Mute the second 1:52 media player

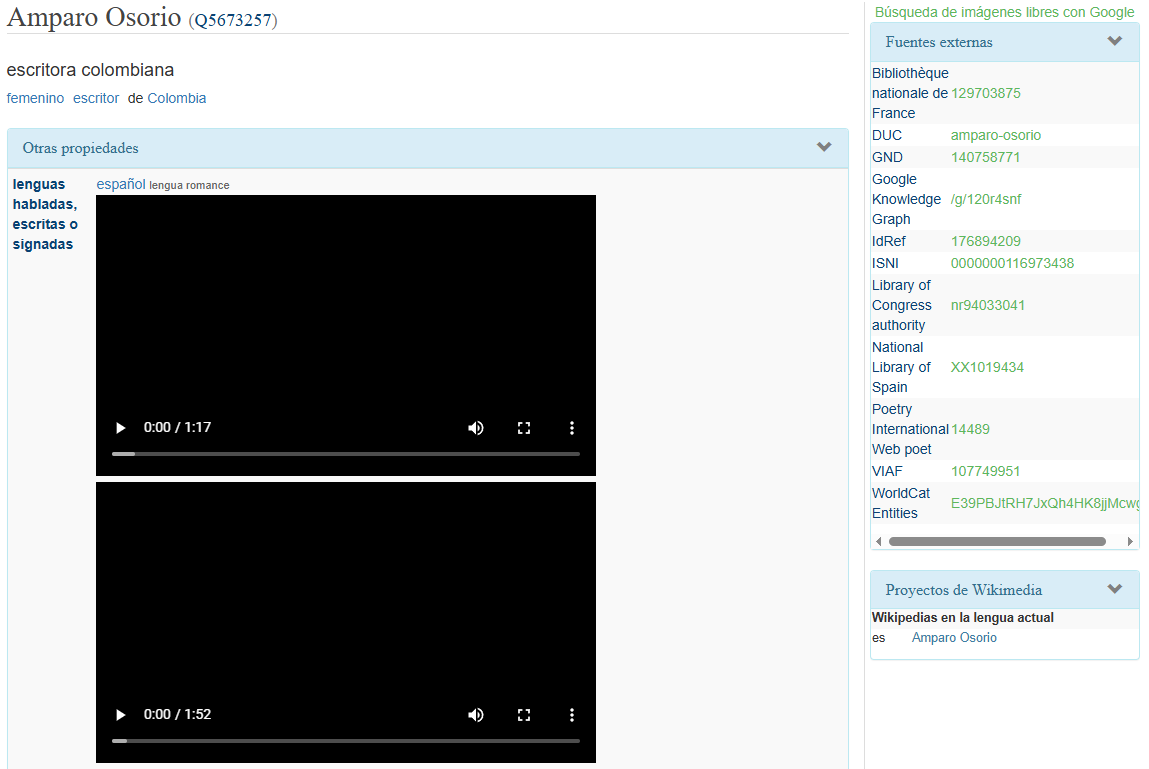(x=476, y=715)
